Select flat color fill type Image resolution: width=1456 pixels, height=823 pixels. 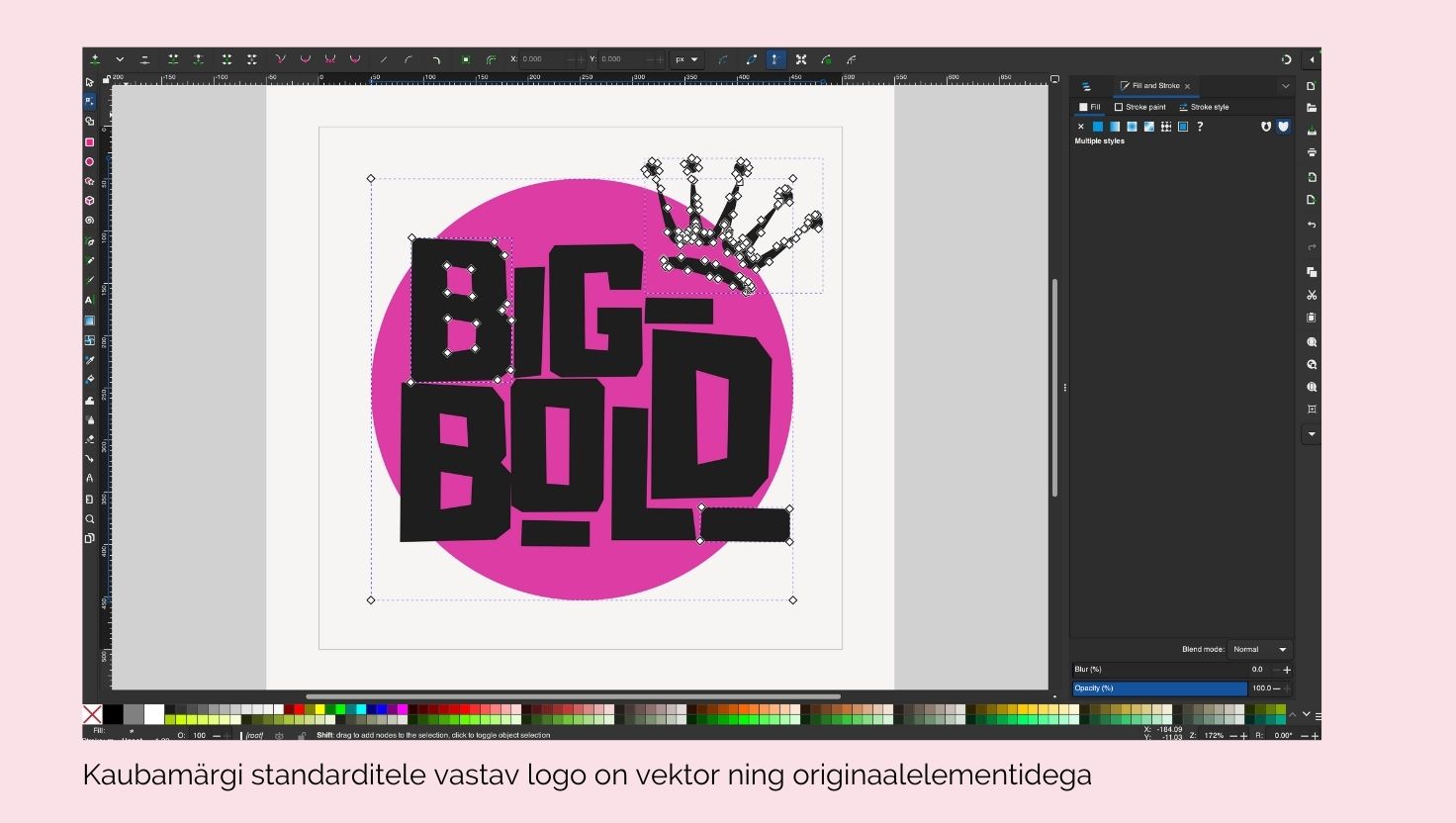click(1098, 127)
